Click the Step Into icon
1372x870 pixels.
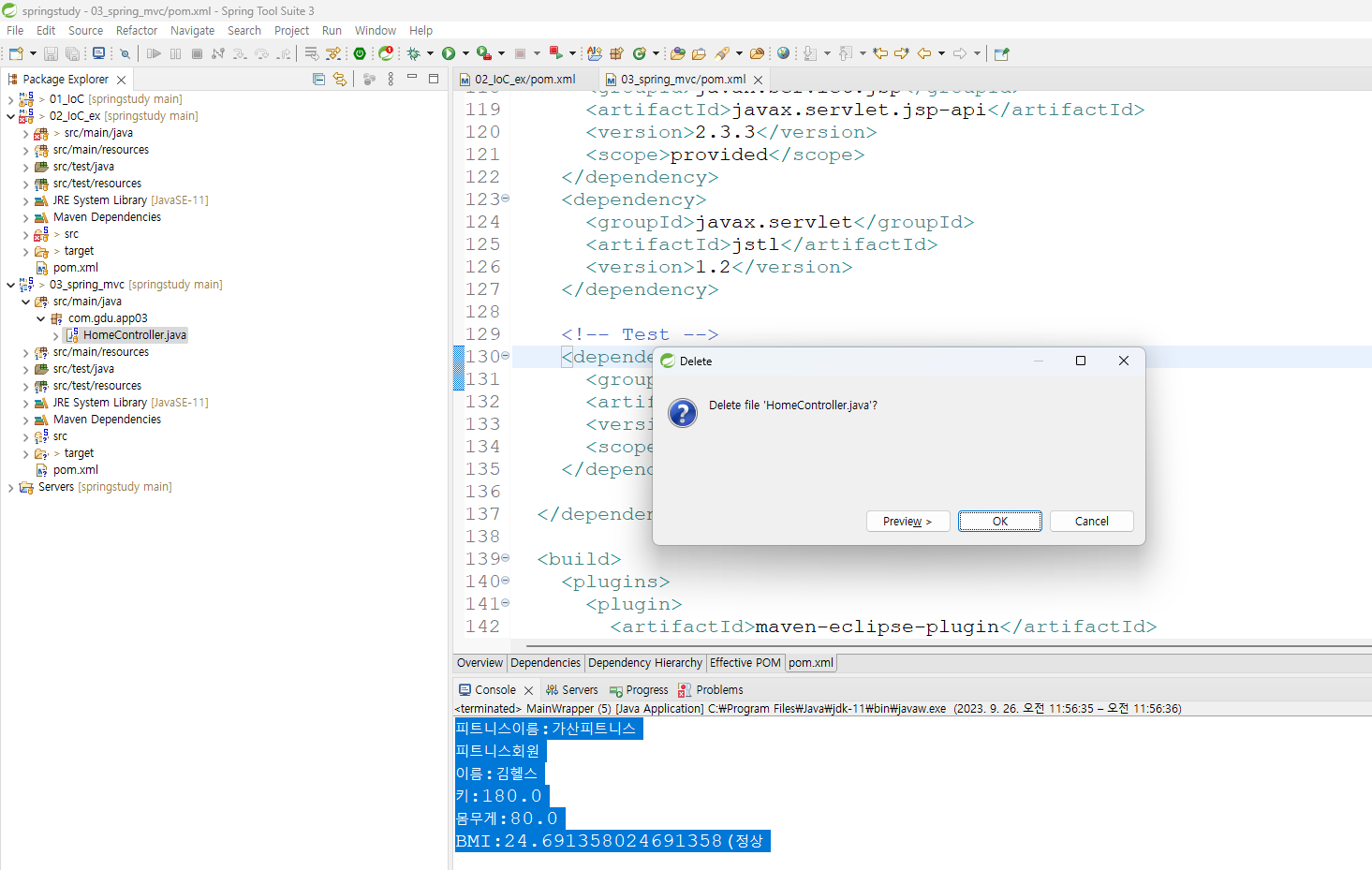240,53
